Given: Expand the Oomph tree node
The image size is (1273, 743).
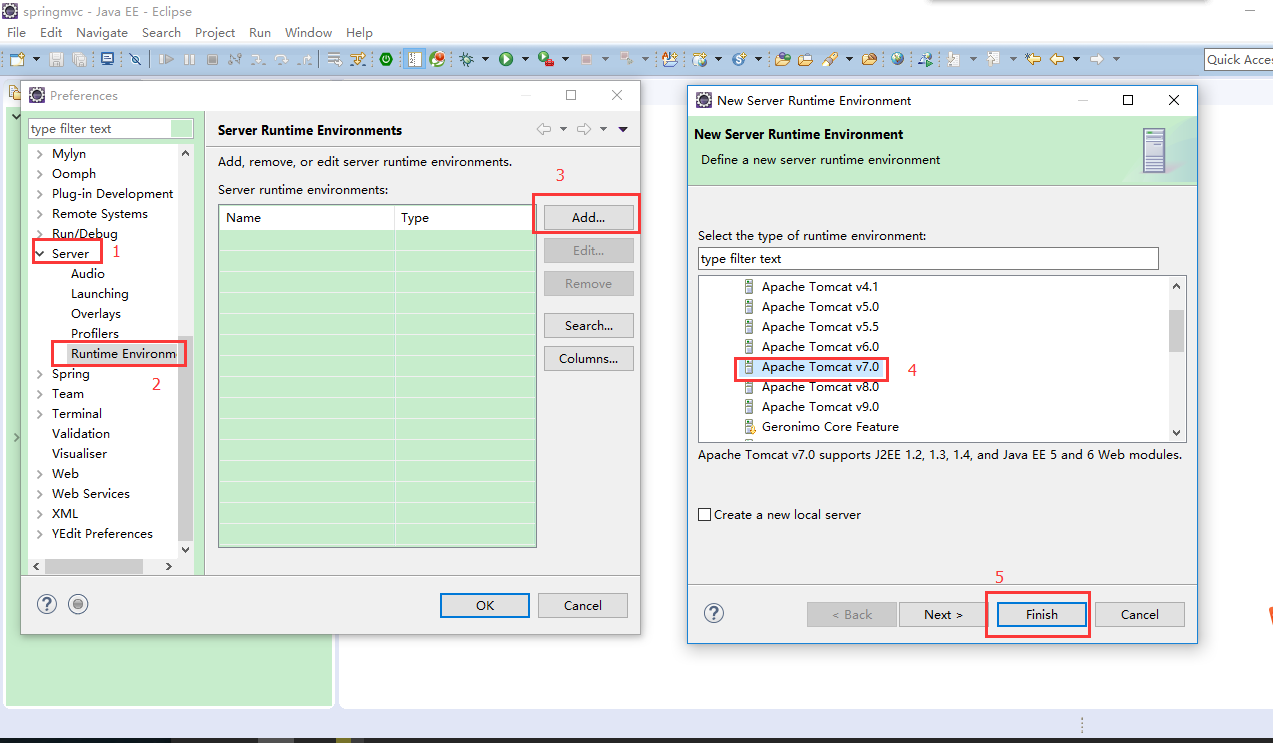Looking at the screenshot, I should 40,174.
